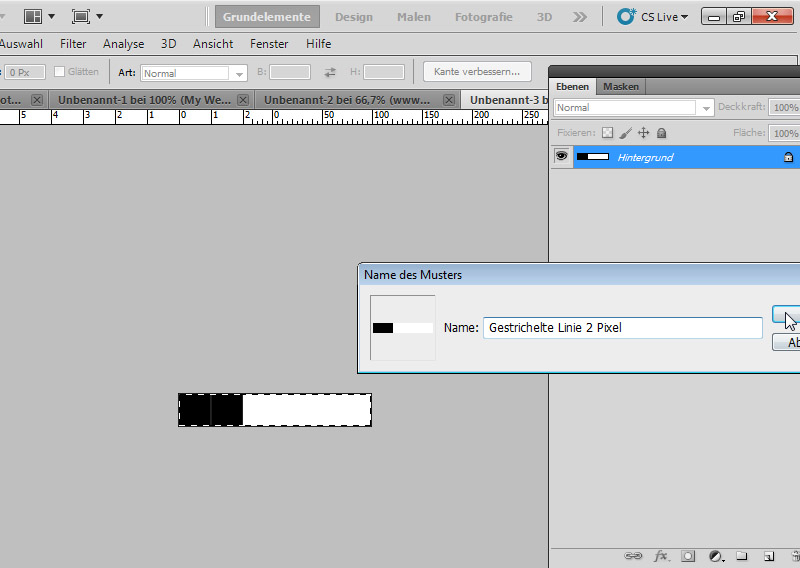
Task: Open the layer blend mode Normal dropdown
Action: click(633, 108)
